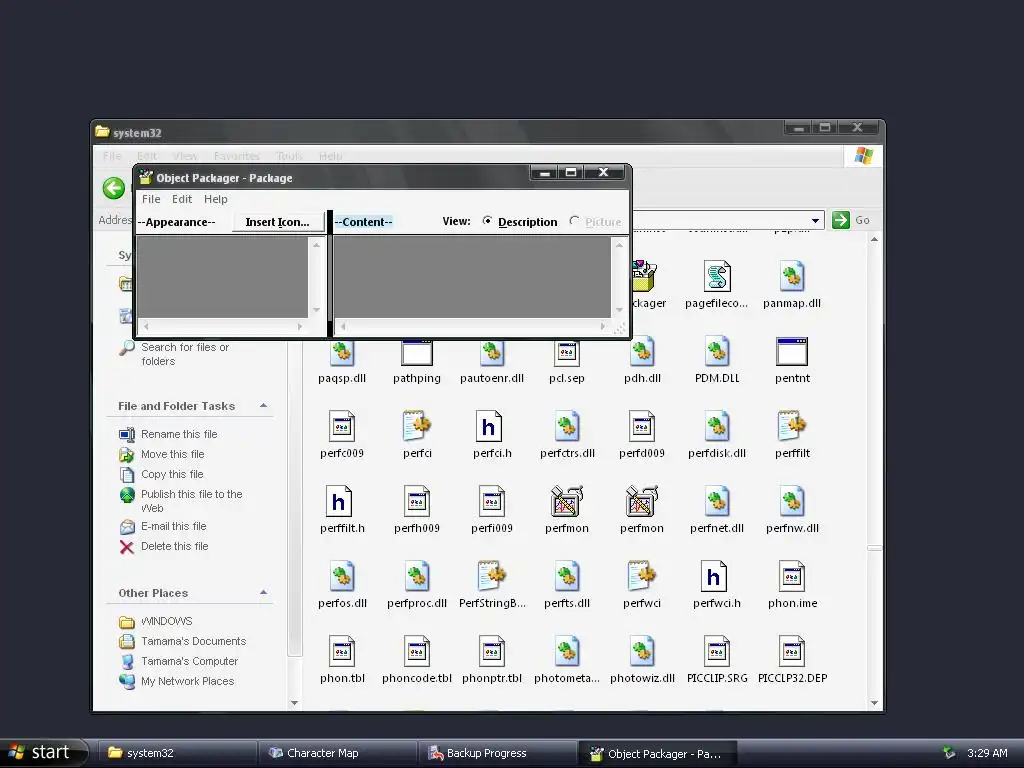Click the Go button next to address bar
Viewport: 1024px width, 768px height.
851,220
